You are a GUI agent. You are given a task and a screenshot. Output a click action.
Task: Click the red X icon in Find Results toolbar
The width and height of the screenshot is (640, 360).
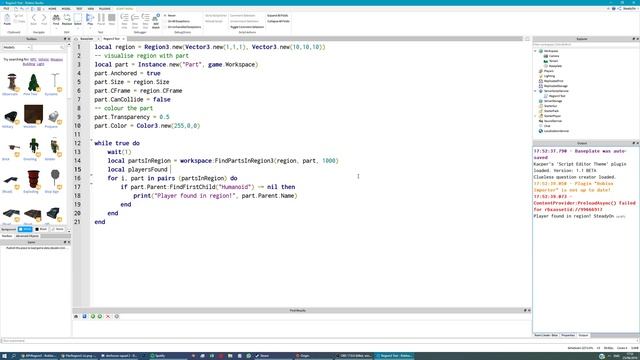108,316
